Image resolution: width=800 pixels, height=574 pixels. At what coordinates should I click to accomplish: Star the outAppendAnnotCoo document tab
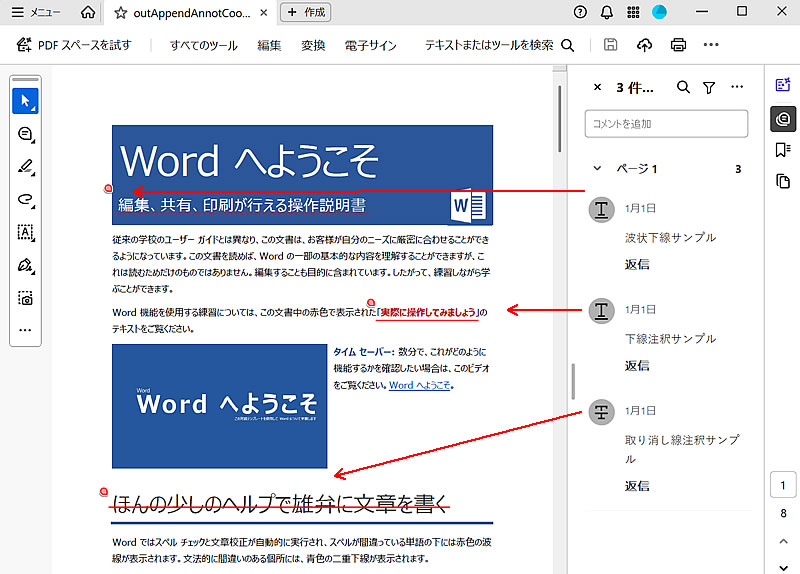[x=120, y=13]
